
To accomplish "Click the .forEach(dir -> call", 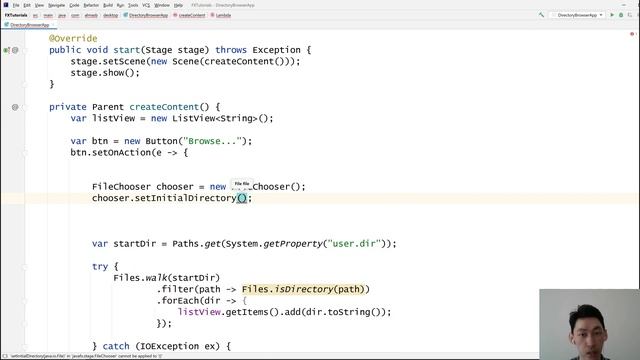I will [196, 301].
